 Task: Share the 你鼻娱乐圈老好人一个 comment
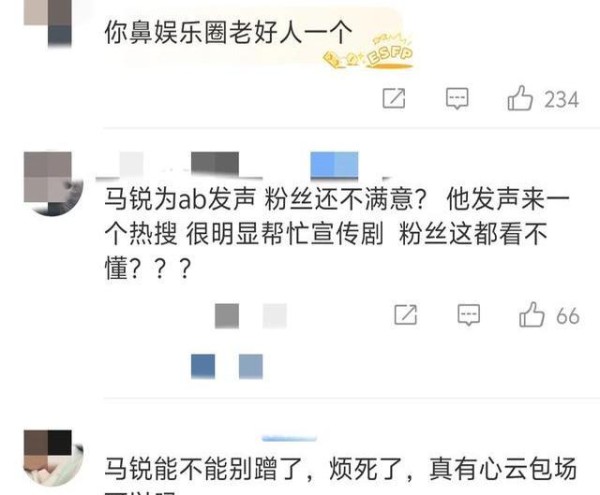click(394, 99)
